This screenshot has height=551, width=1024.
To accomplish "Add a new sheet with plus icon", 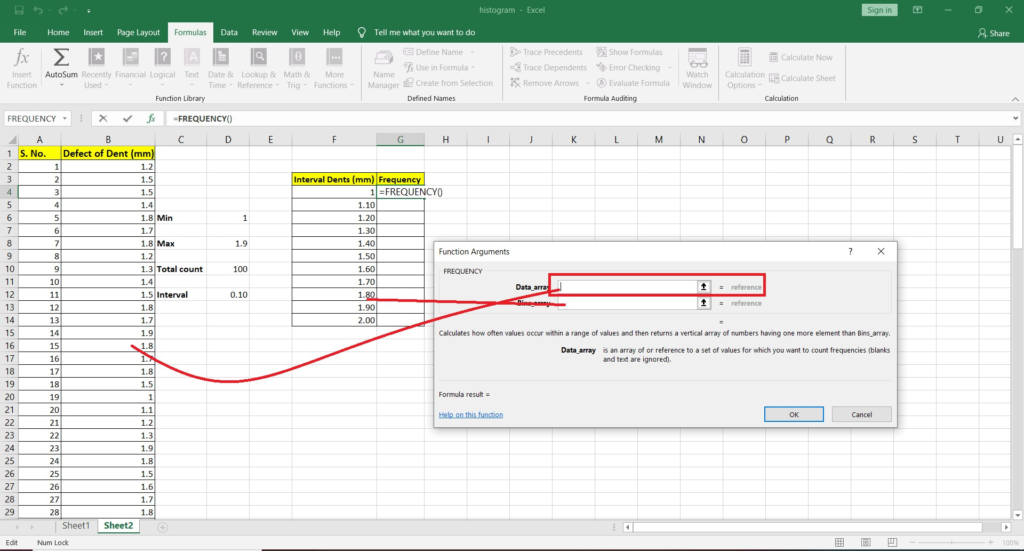I will click(163, 527).
